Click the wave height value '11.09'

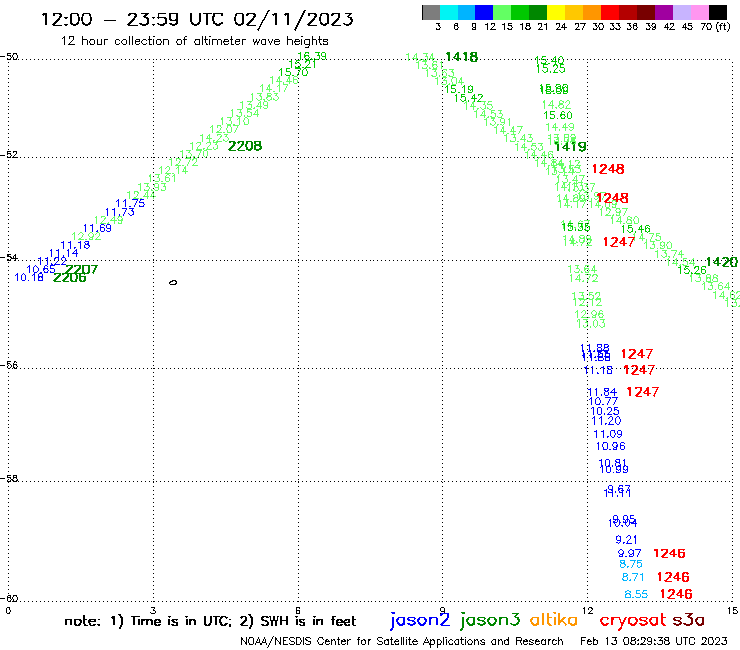608,434
